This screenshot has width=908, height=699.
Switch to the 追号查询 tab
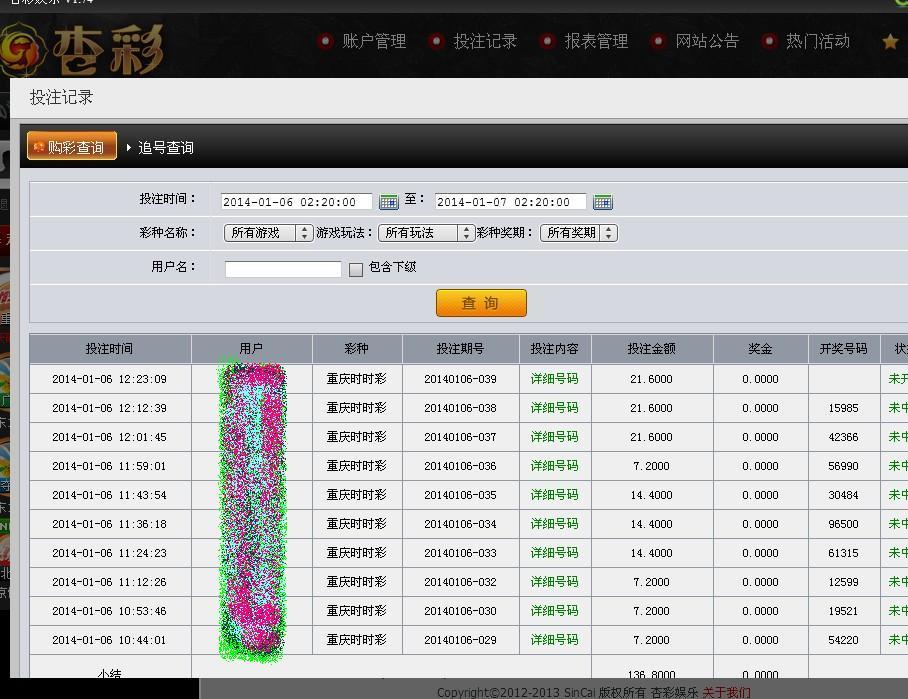(x=165, y=146)
